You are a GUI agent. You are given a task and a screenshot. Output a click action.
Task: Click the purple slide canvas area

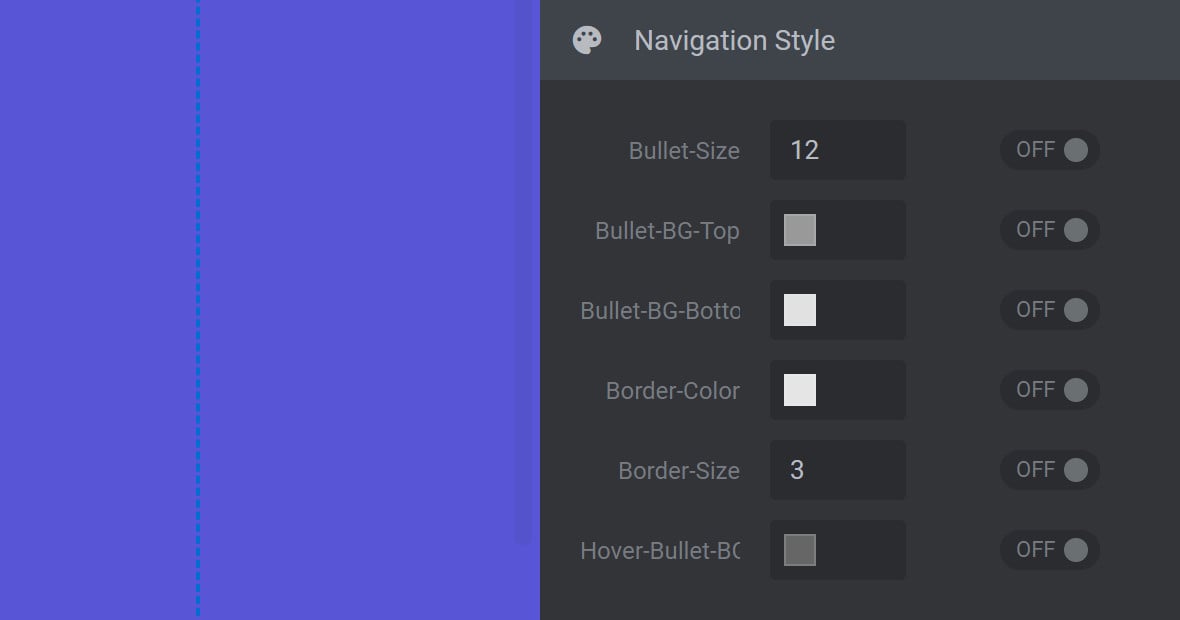click(369, 310)
